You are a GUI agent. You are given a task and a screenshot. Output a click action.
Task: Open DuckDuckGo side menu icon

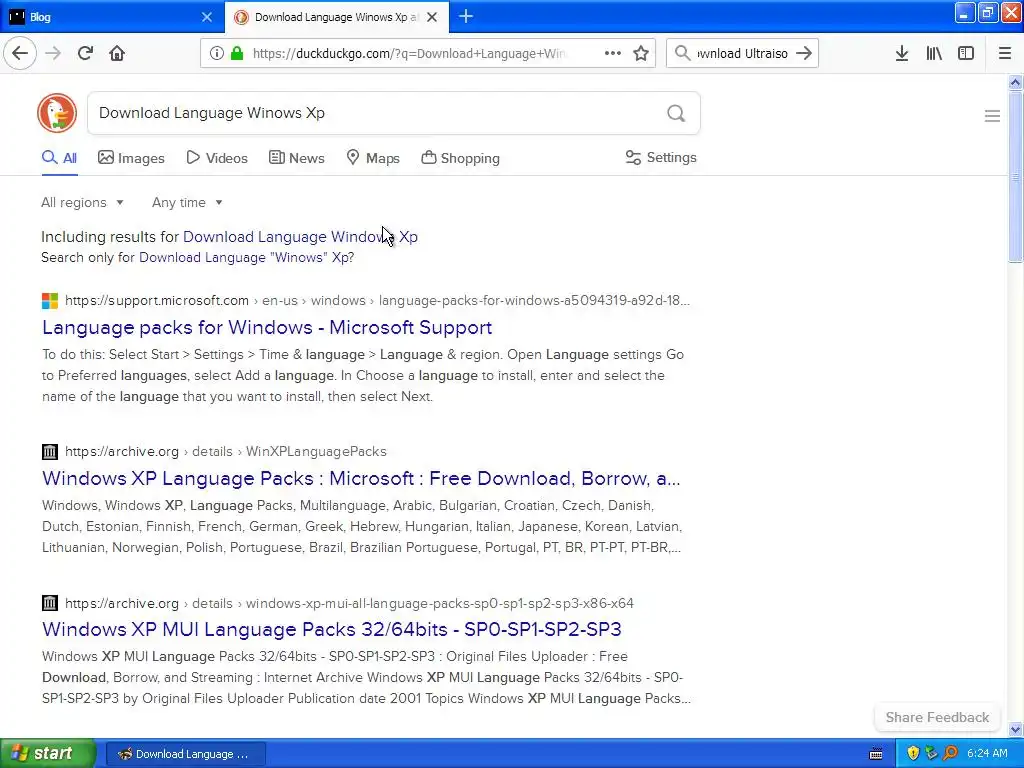(x=992, y=116)
